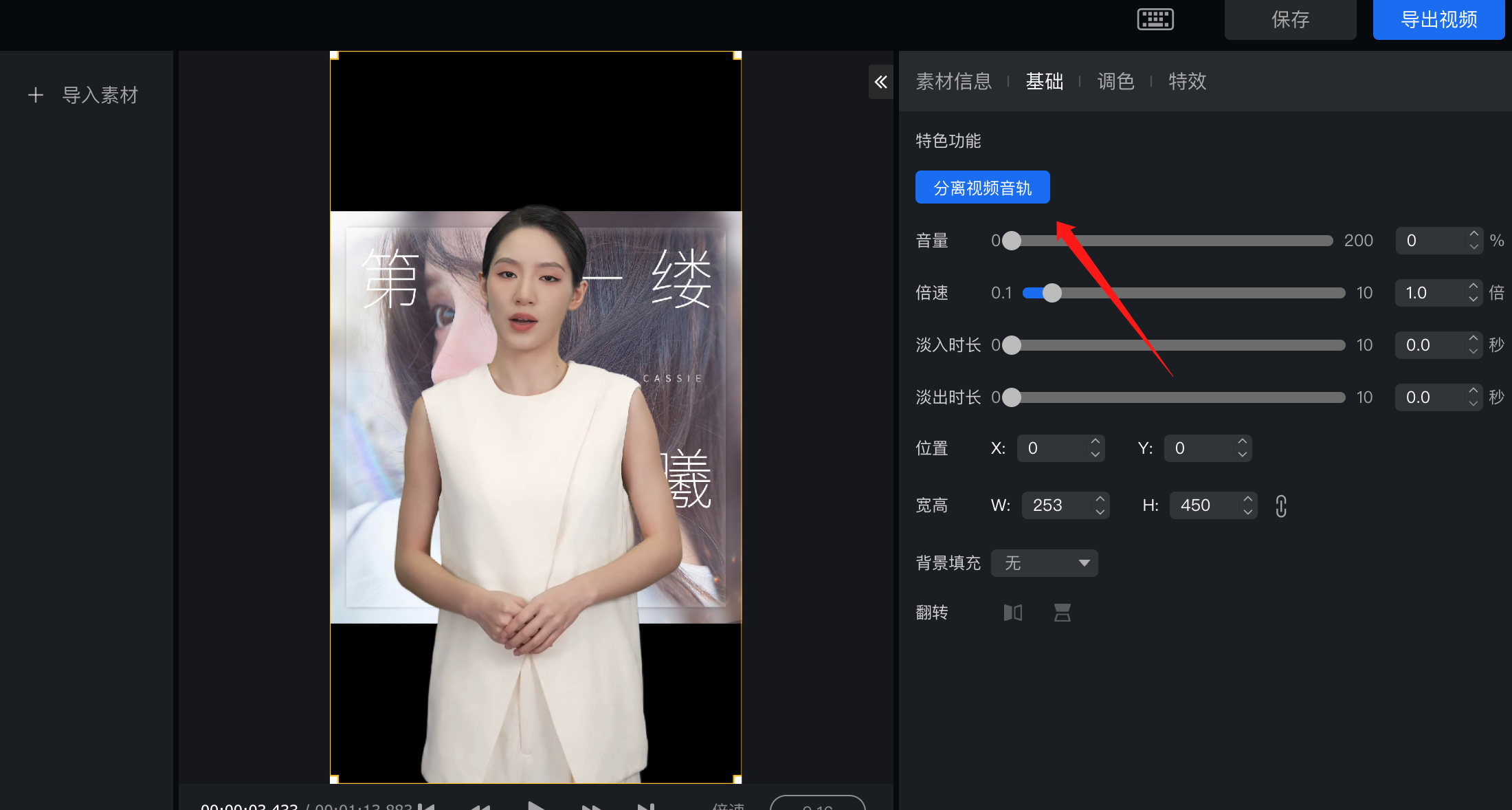Collapse the right panel with double-chevron
1512x810 pixels.
click(880, 83)
